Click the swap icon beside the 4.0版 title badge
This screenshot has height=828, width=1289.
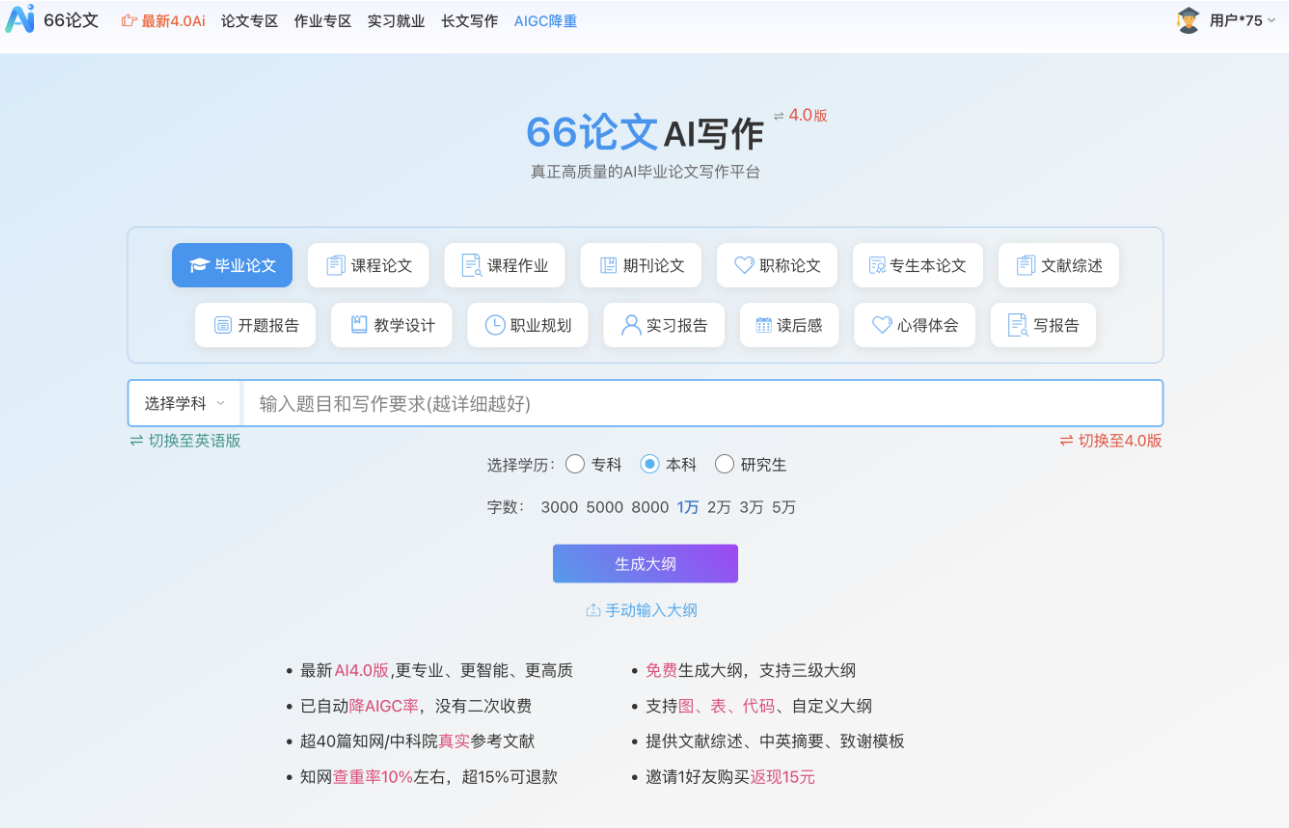779,116
